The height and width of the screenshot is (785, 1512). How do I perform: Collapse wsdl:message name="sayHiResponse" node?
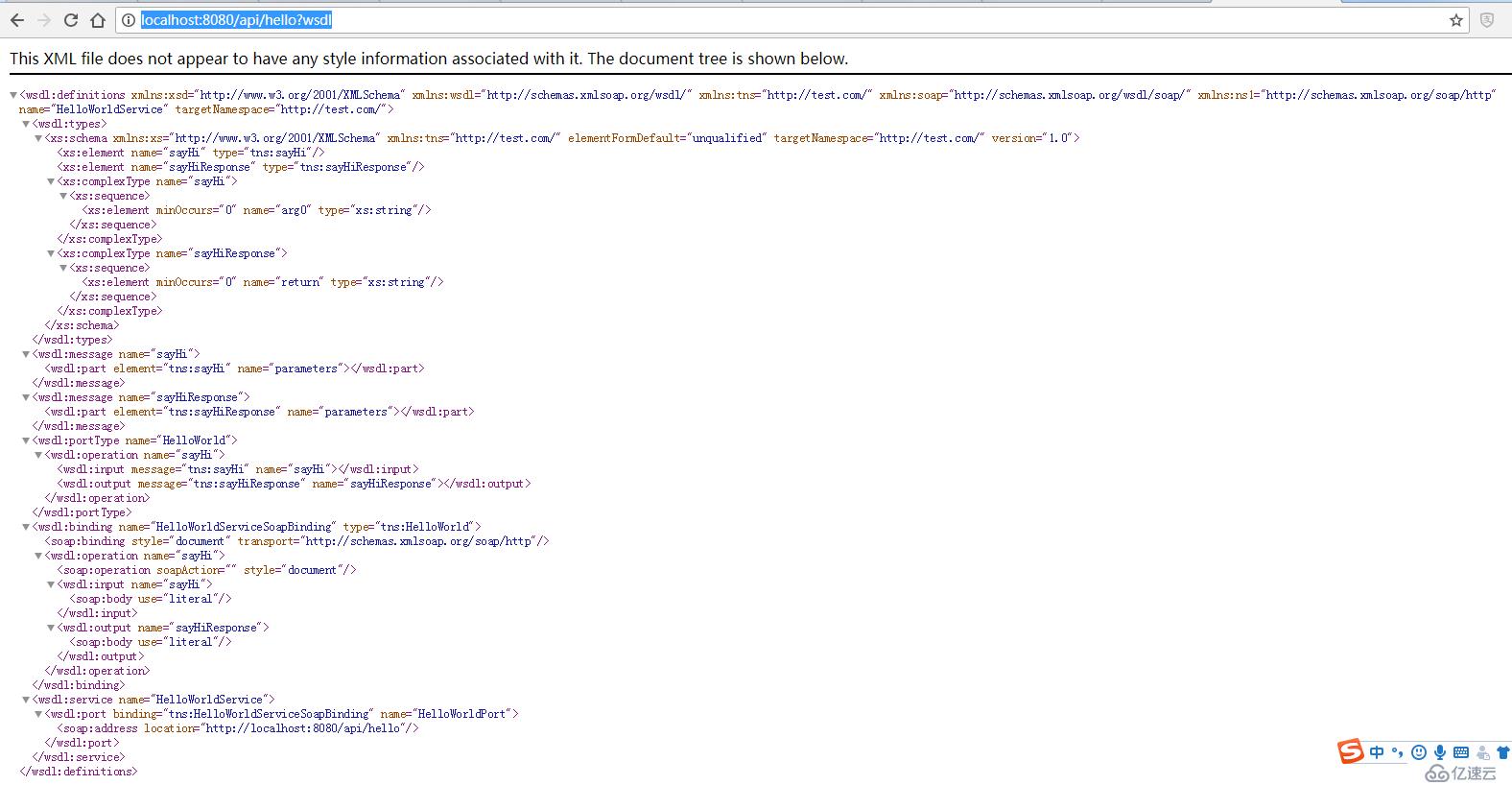26,397
